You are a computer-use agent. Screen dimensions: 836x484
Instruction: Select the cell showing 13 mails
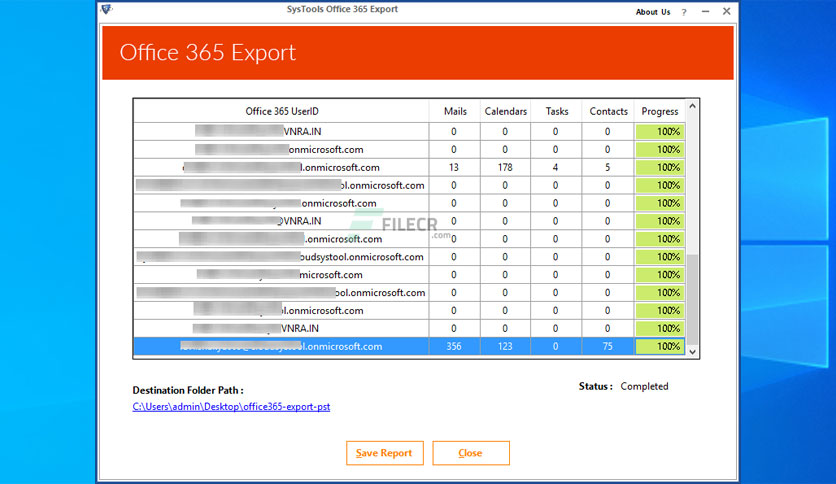pyautogui.click(x=454, y=167)
